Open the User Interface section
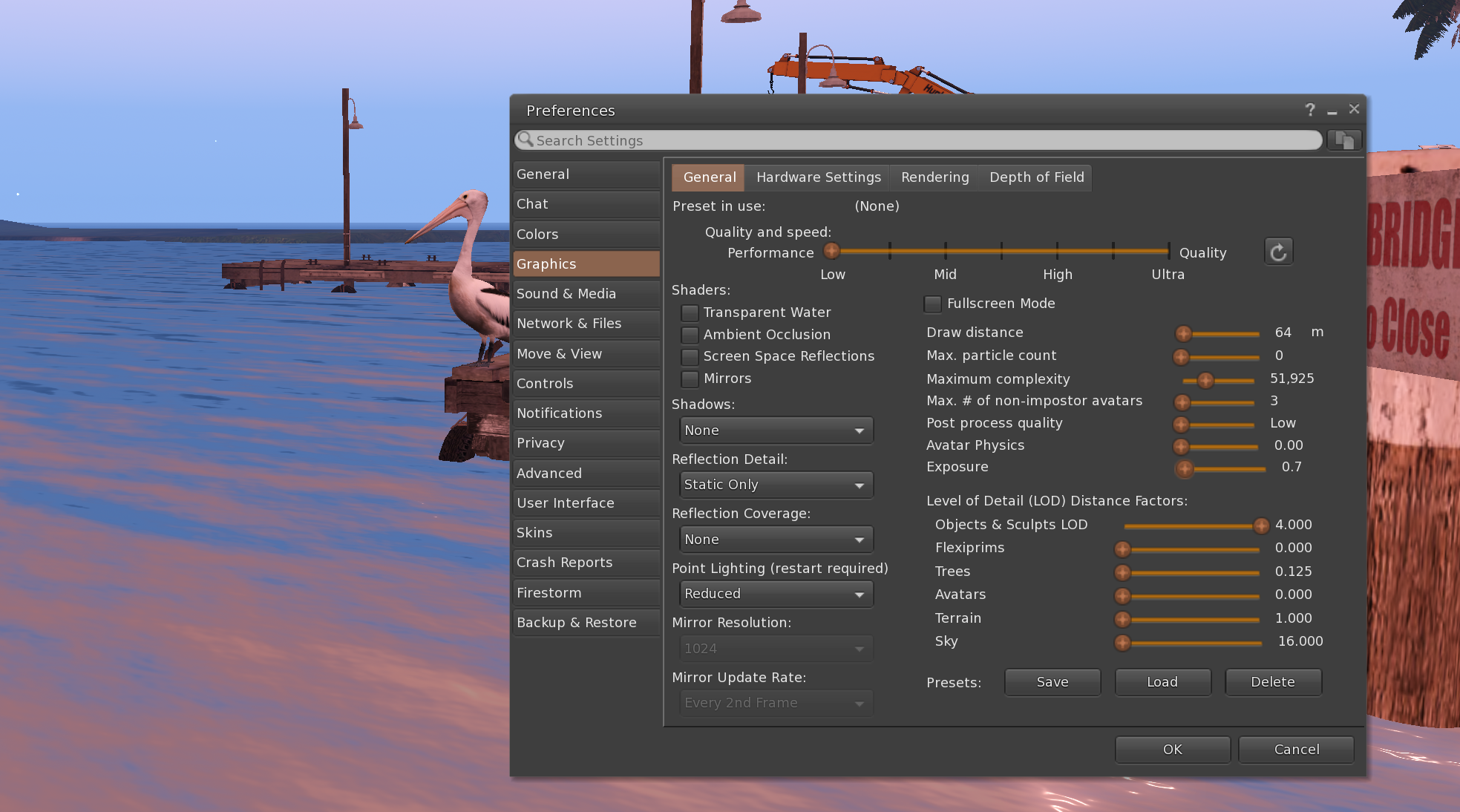This screenshot has height=812, width=1460. coord(586,503)
